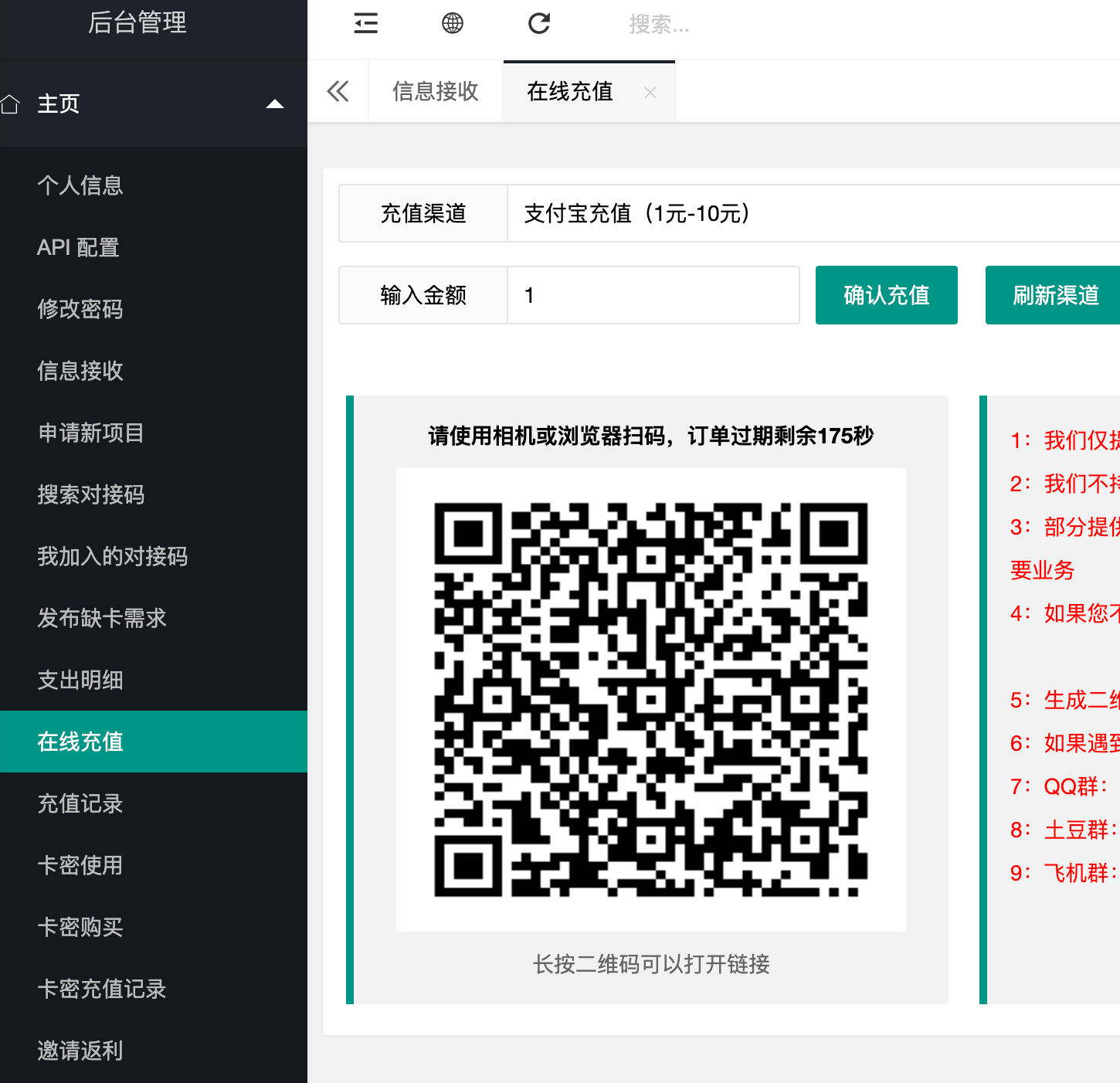
Task: Open 支出明细 menu item
Action: tap(154, 680)
